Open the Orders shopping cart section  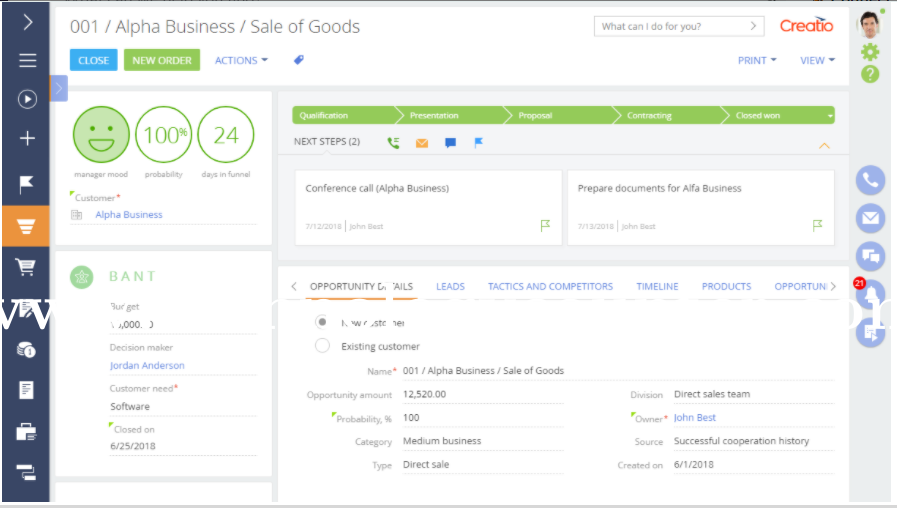(x=26, y=267)
